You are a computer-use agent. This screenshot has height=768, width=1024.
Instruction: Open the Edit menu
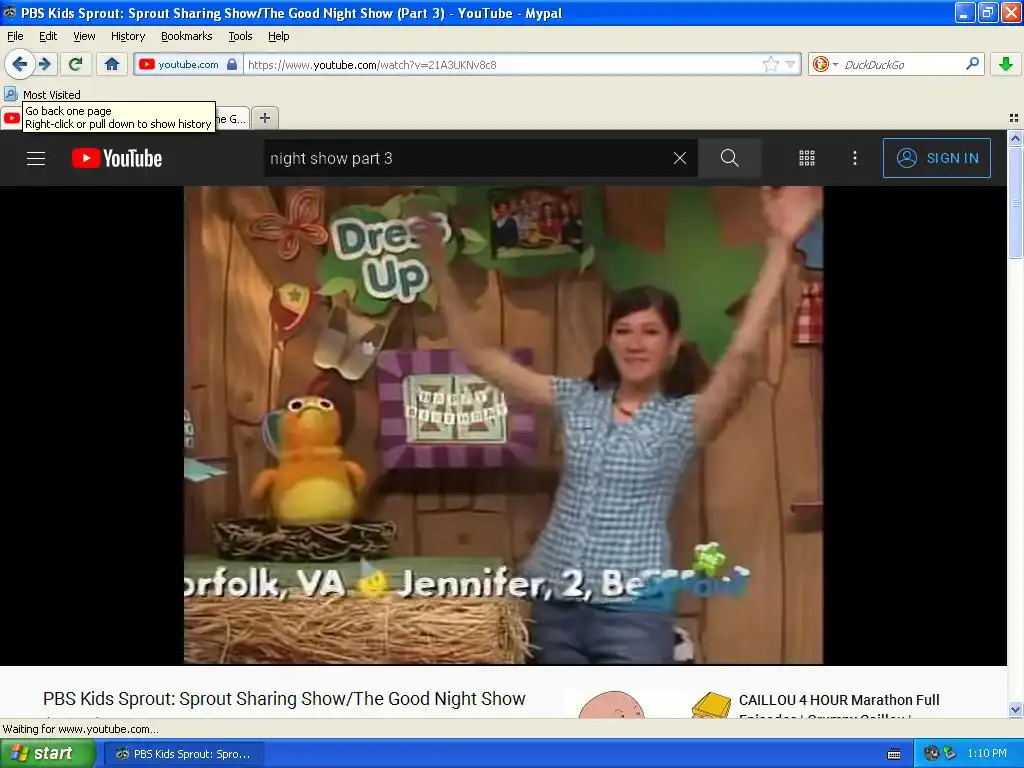click(x=48, y=36)
